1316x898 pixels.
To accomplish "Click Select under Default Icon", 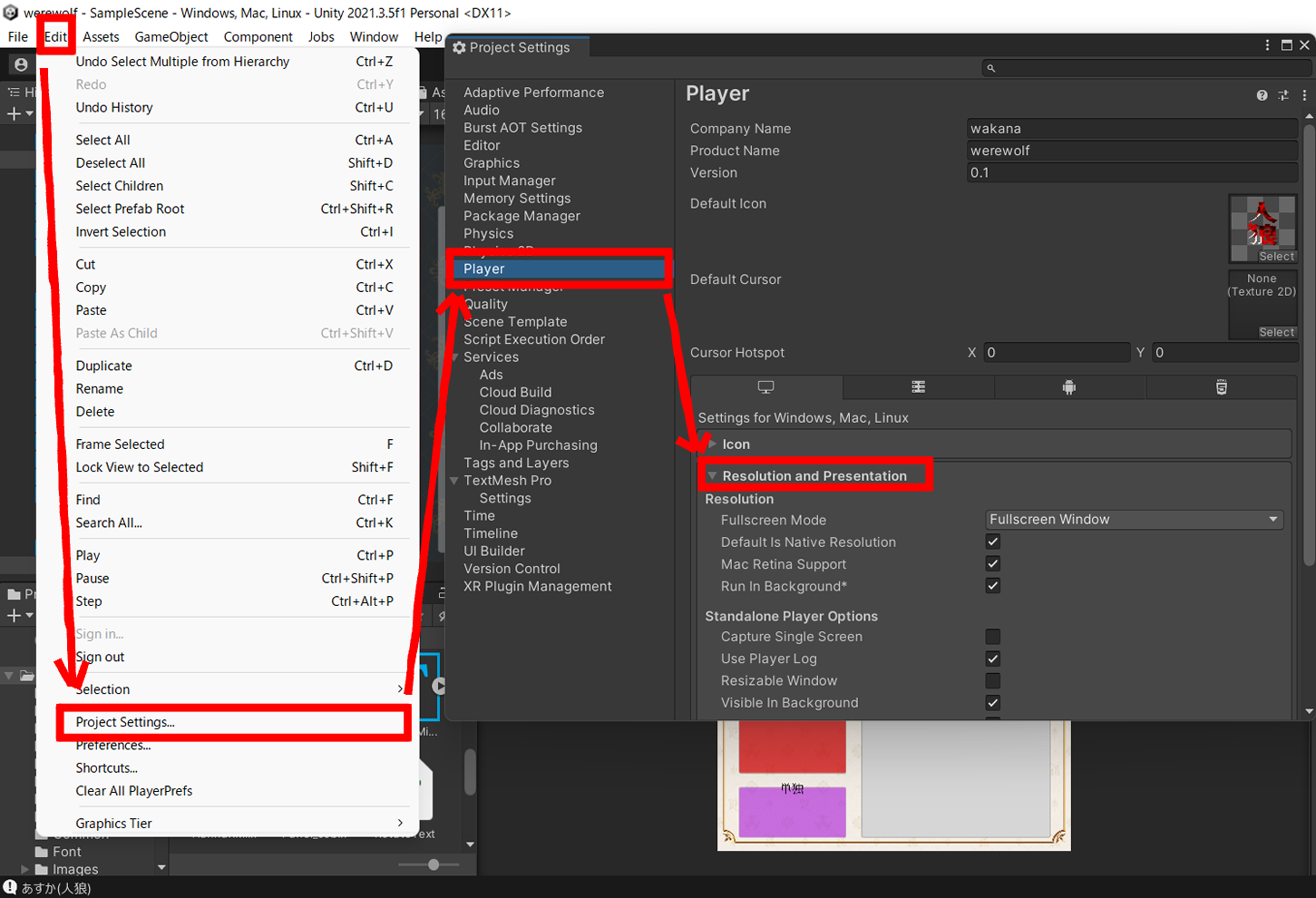I will 1276,257.
